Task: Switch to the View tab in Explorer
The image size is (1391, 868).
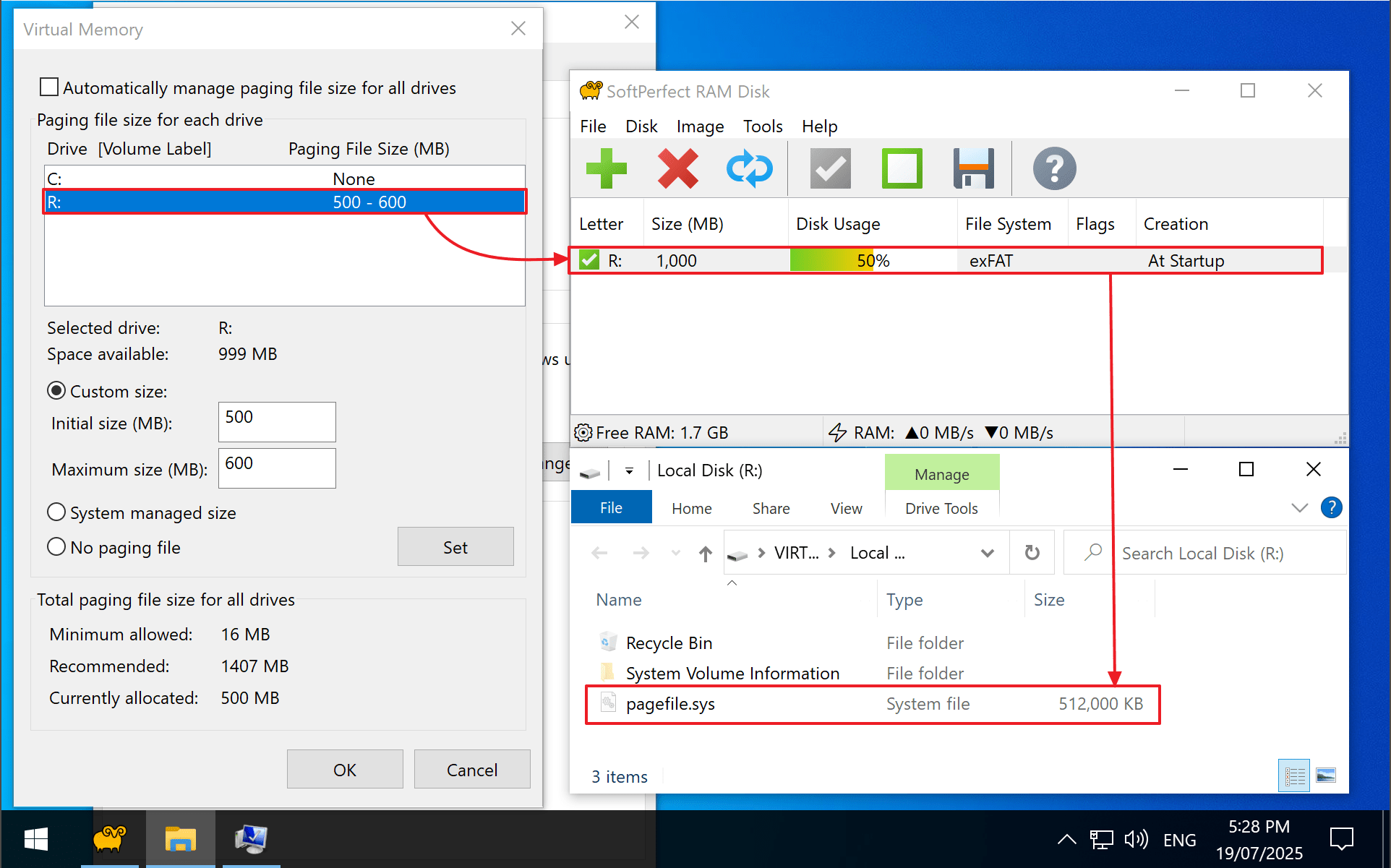Action: tap(845, 507)
